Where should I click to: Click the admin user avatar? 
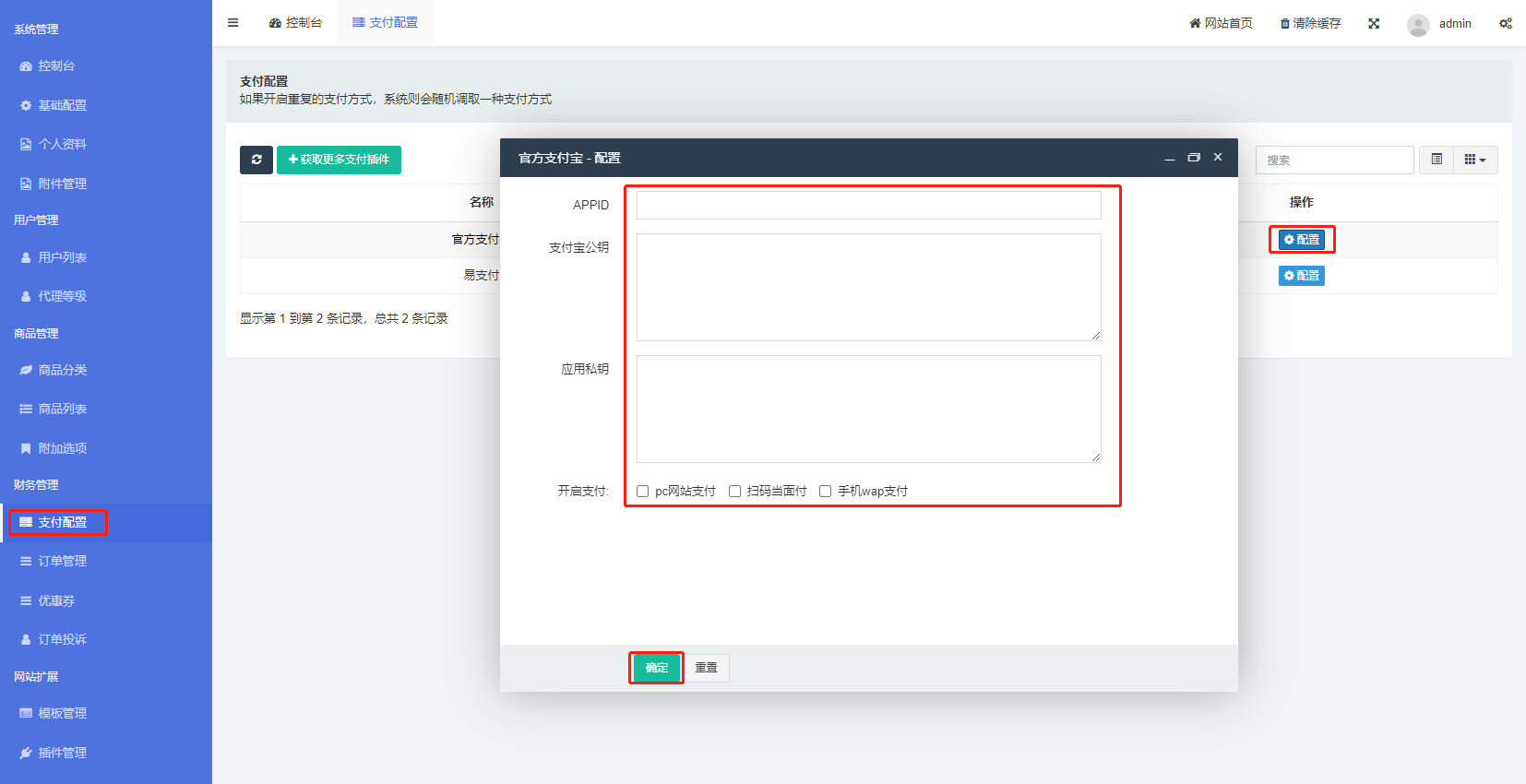click(1418, 24)
